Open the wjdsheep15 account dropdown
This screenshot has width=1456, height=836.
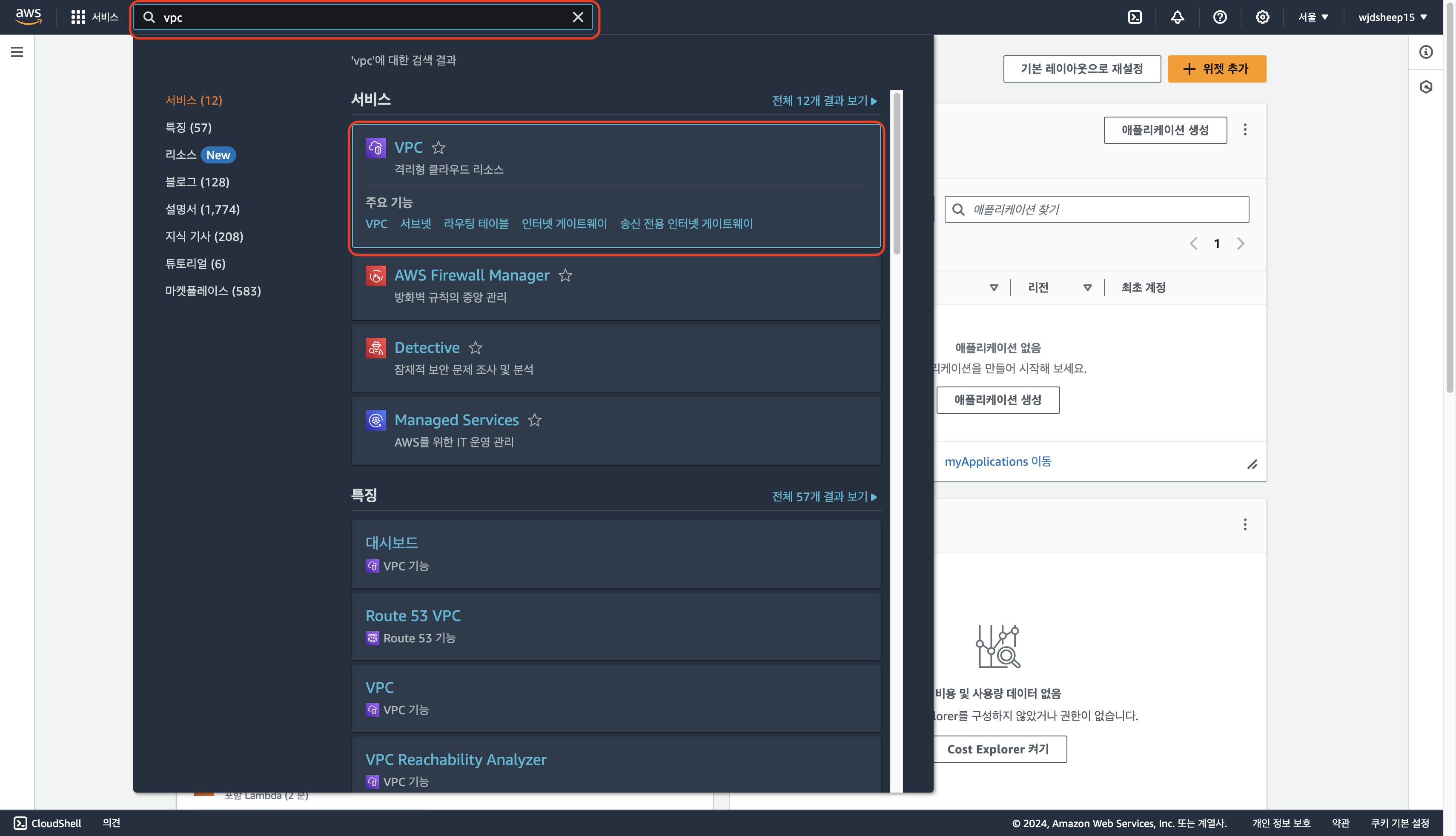[1392, 17]
